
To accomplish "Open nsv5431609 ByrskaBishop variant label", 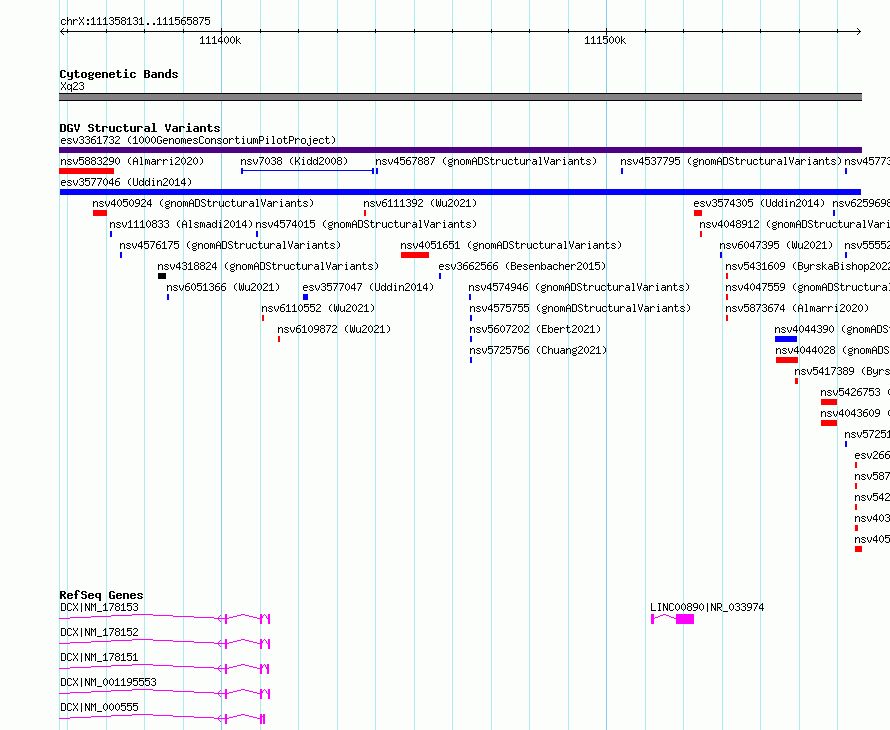I will click(807, 266).
